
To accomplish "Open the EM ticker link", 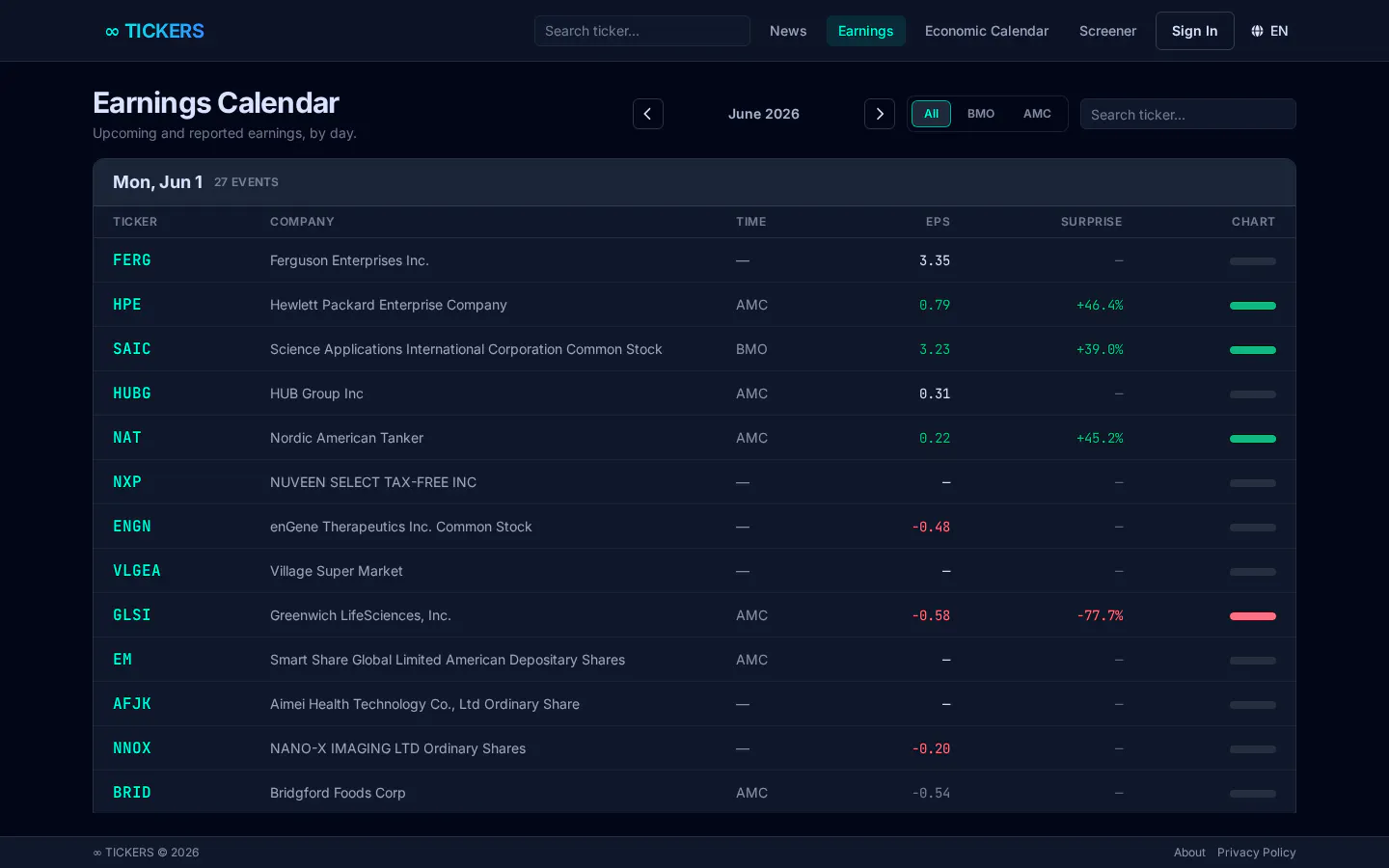I will [x=123, y=660].
